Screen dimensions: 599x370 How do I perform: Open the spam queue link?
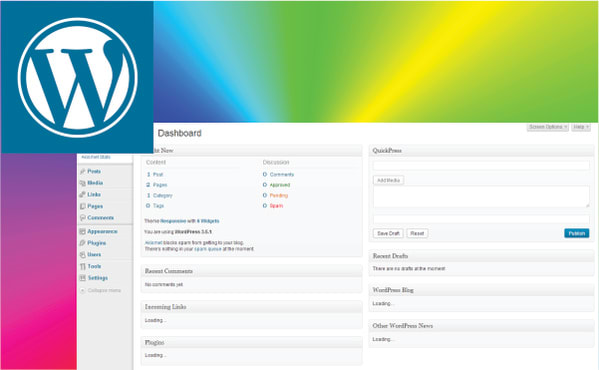[208, 249]
